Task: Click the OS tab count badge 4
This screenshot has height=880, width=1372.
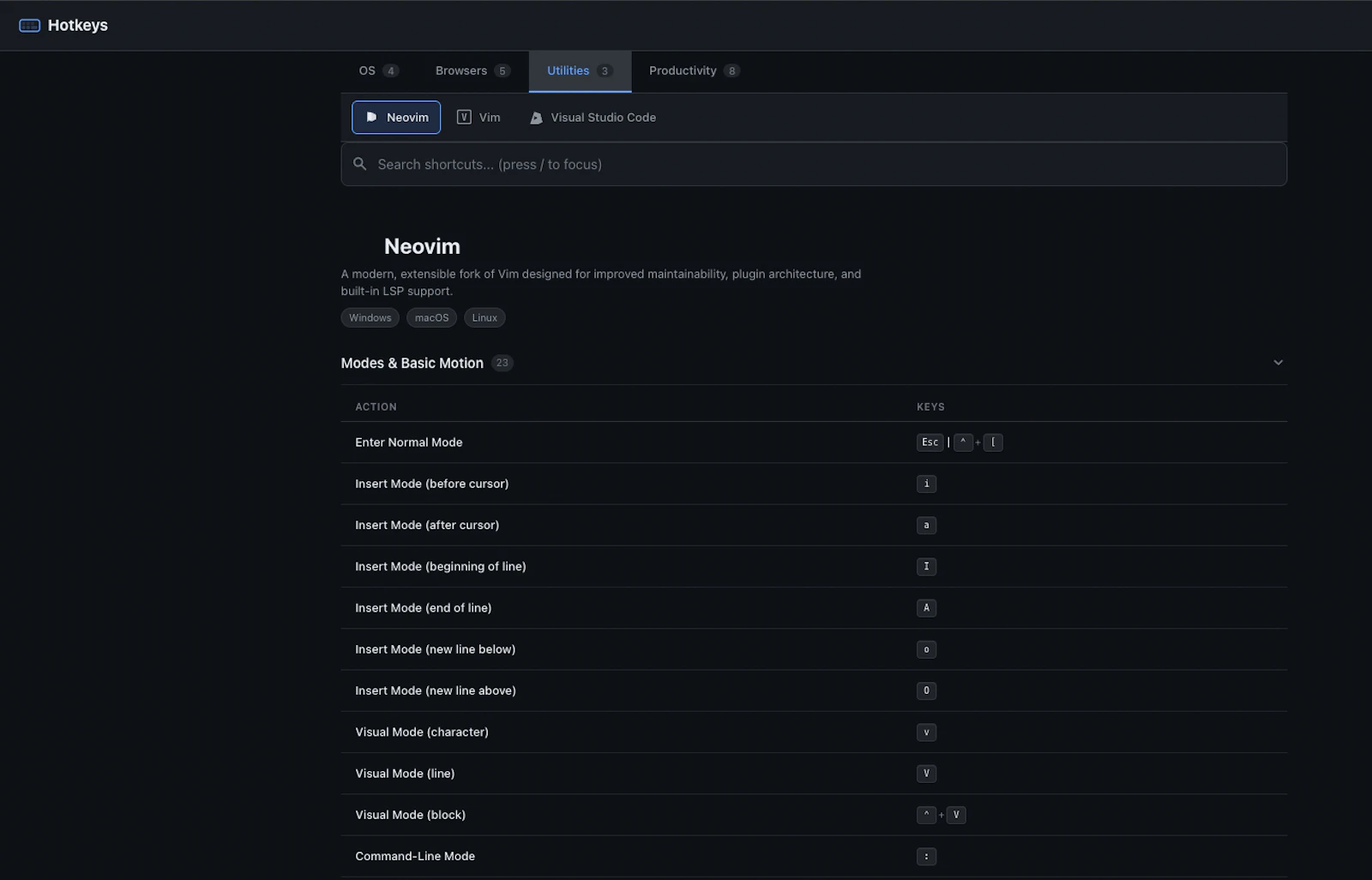Action: [391, 71]
